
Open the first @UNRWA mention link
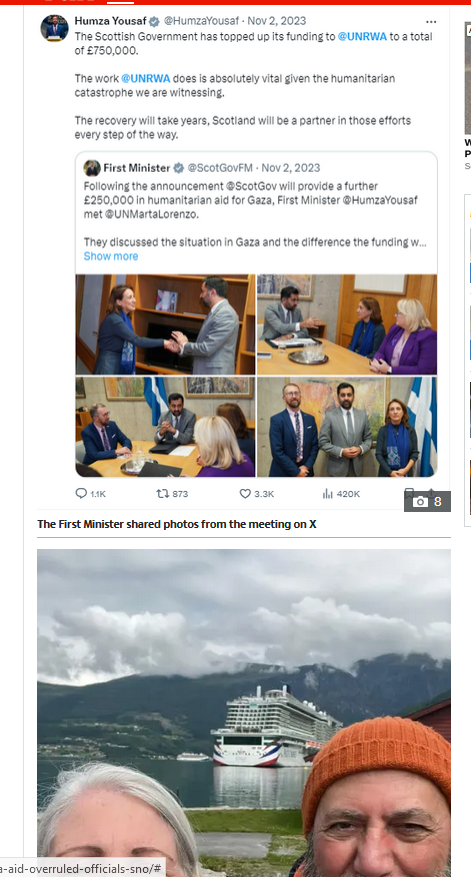point(362,36)
